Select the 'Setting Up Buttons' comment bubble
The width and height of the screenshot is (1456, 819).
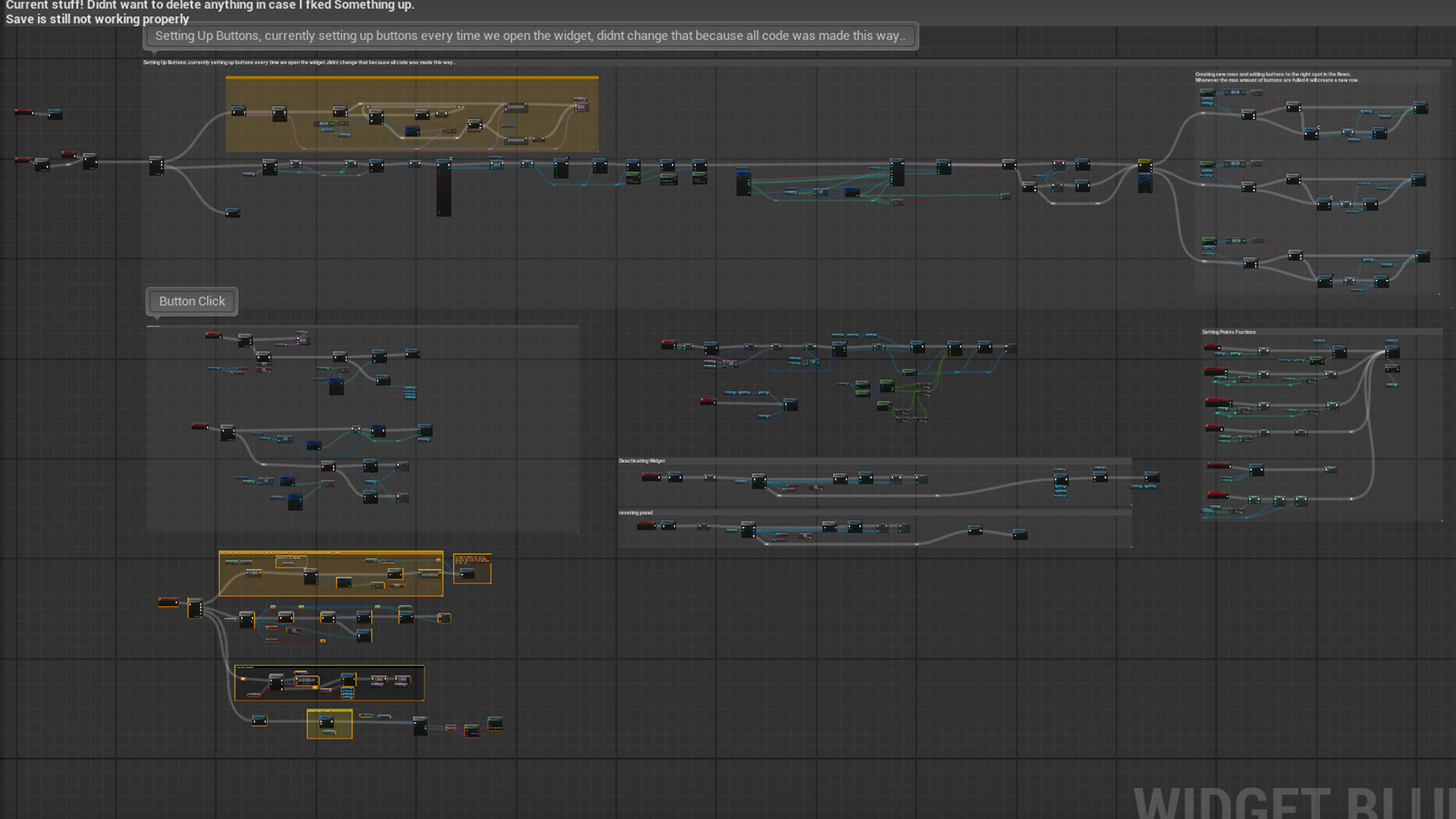tap(529, 36)
